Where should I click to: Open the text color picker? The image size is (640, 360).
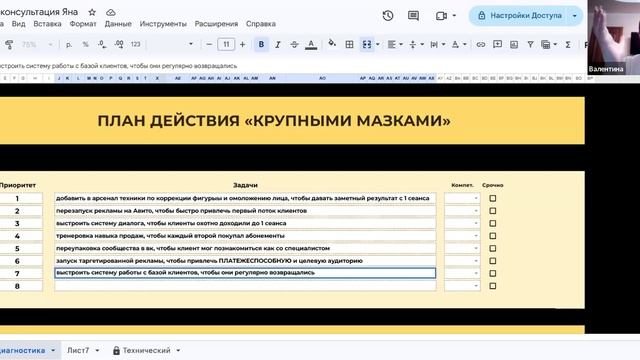click(x=311, y=44)
